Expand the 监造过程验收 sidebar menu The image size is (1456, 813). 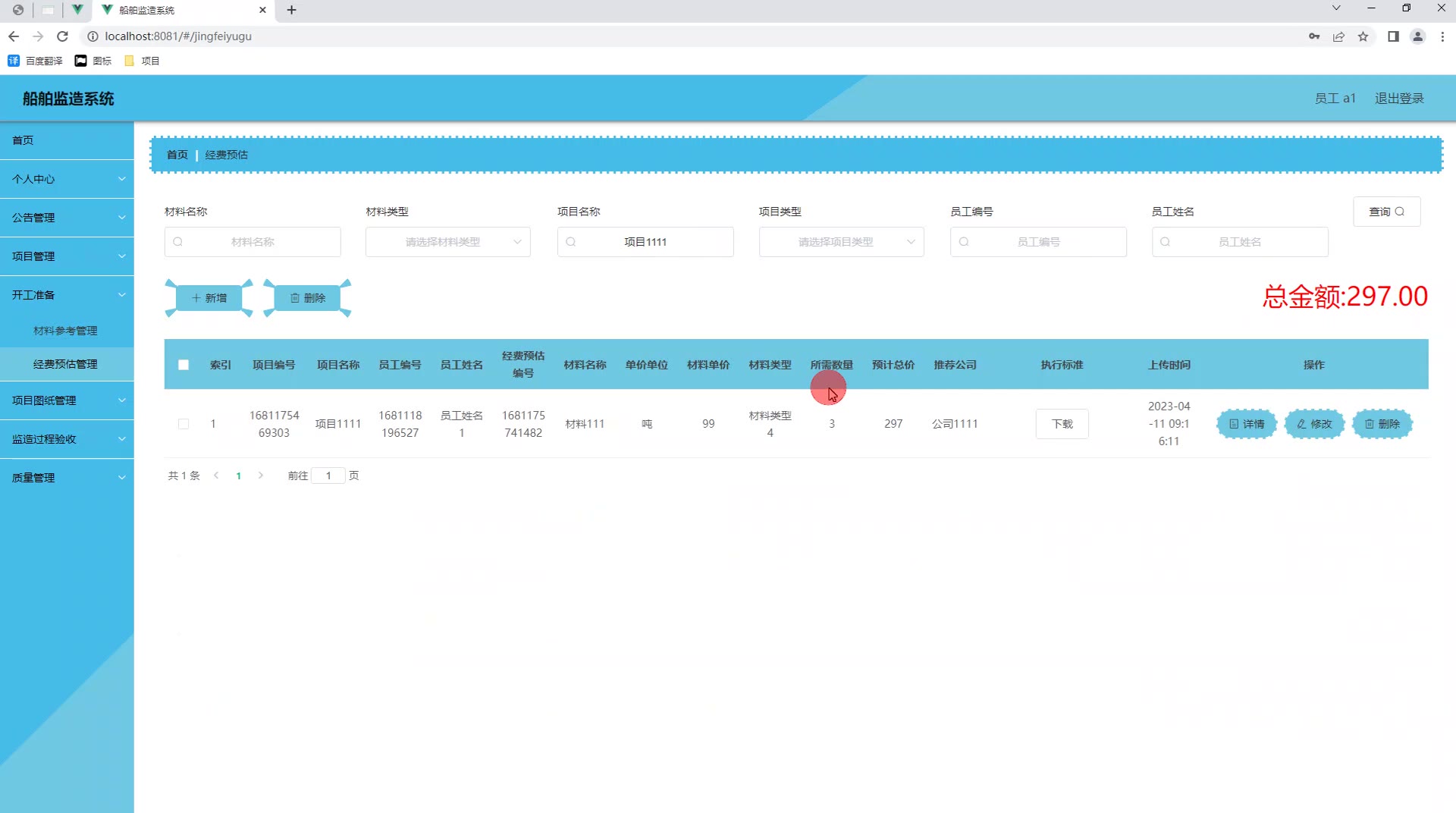click(67, 439)
